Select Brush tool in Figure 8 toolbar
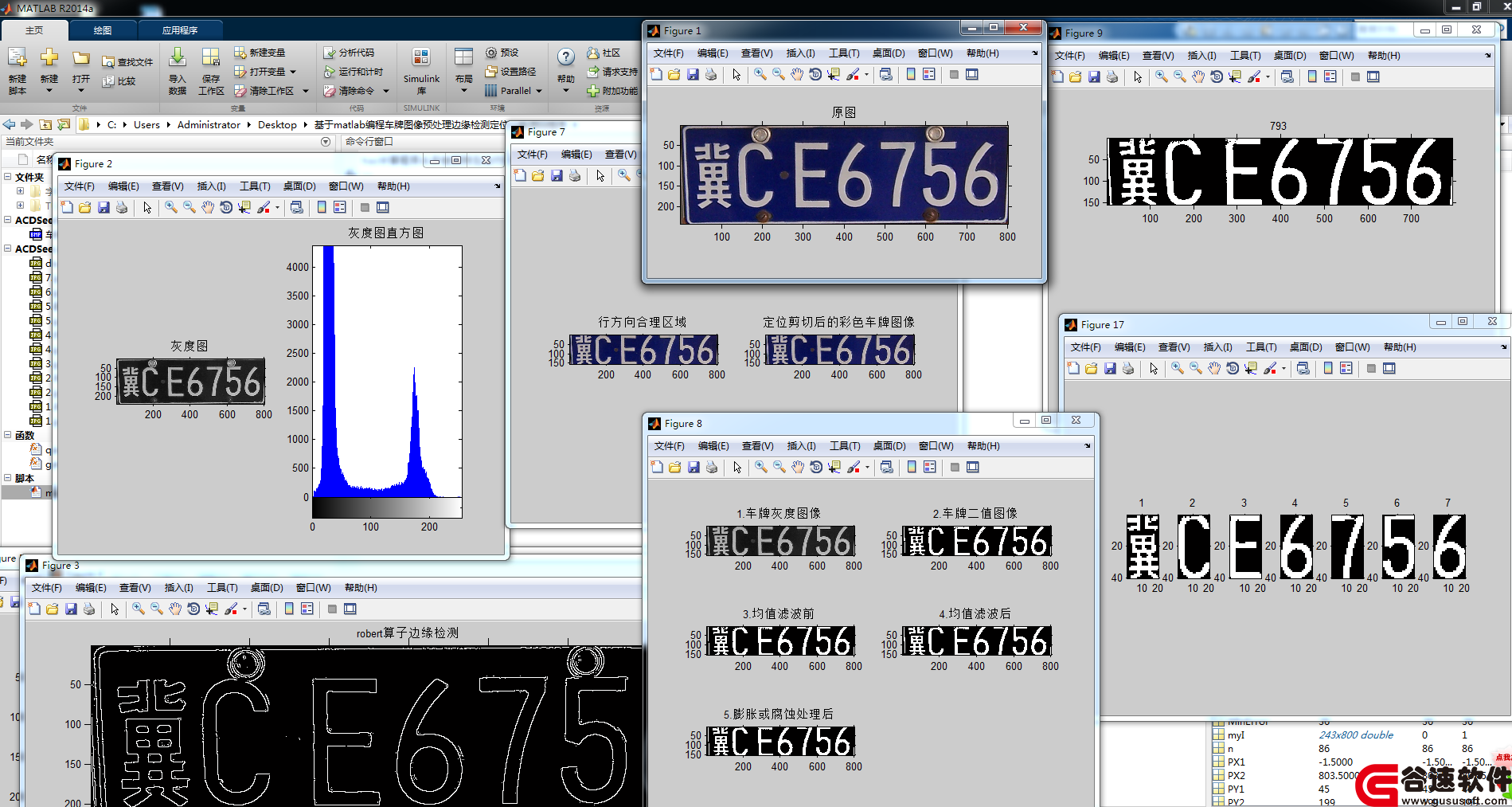The width and height of the screenshot is (1512, 807). tap(854, 467)
